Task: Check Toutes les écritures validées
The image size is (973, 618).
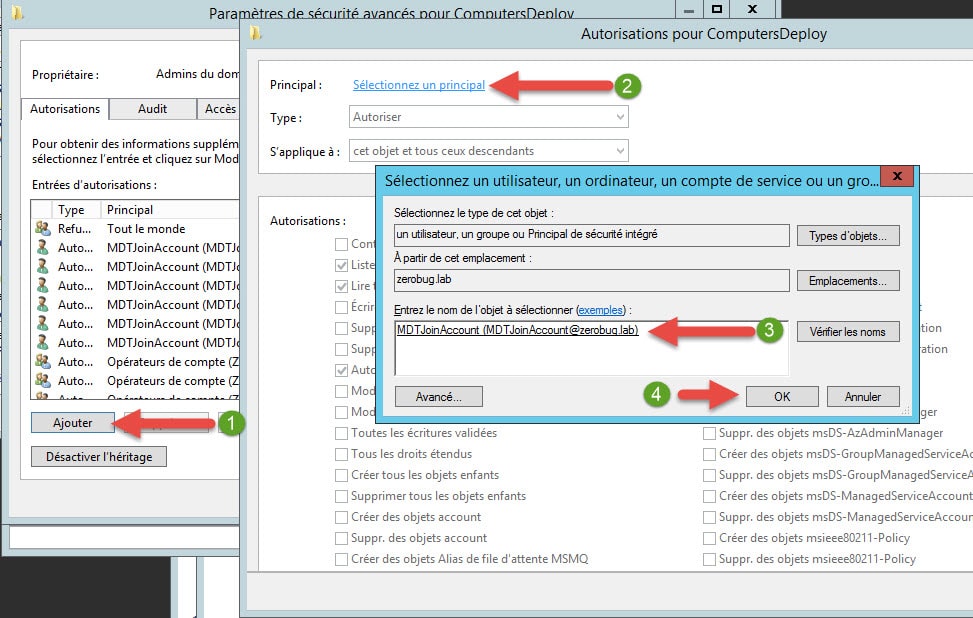Action: click(342, 433)
